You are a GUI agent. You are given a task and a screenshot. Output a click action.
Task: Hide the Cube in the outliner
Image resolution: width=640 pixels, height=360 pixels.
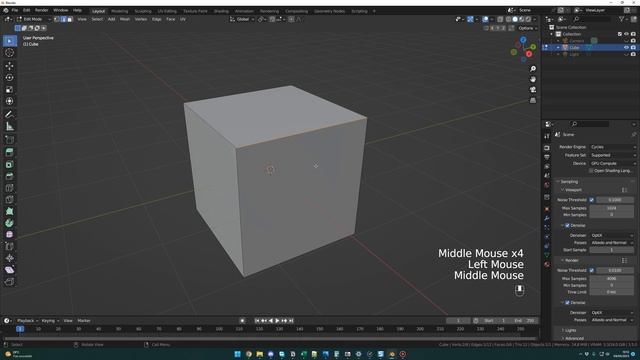(x=627, y=48)
